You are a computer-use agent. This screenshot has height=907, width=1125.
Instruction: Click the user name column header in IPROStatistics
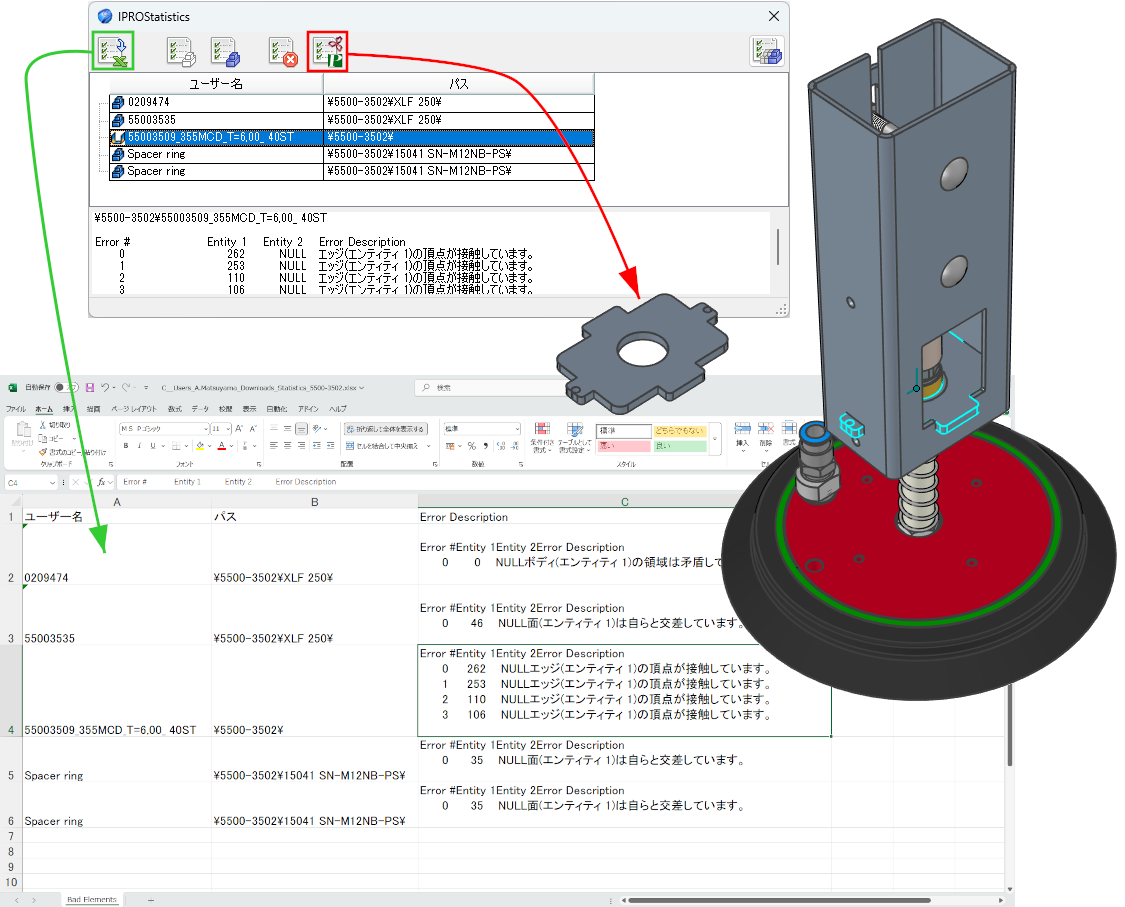click(x=215, y=84)
